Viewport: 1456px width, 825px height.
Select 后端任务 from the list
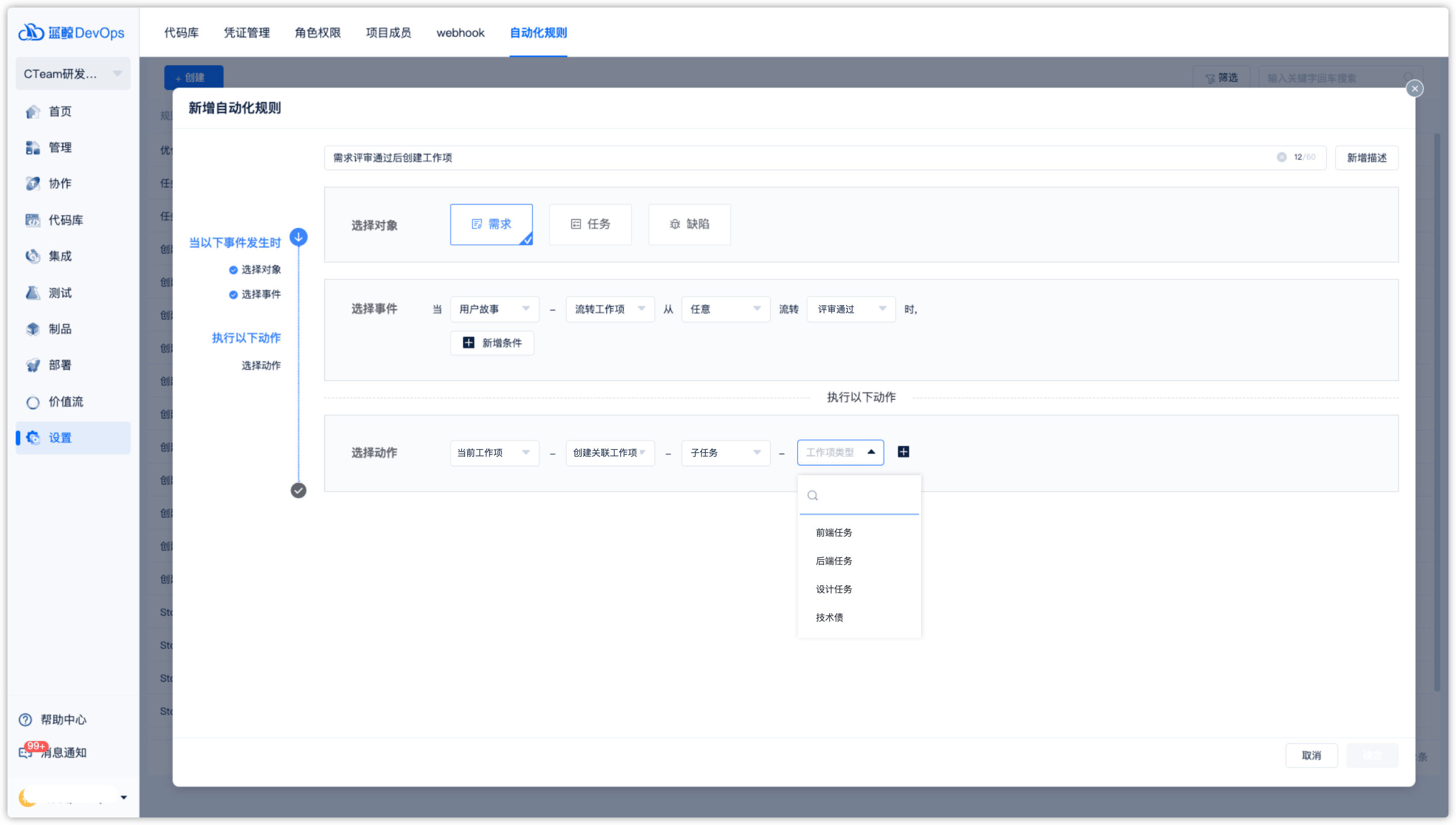[834, 561]
